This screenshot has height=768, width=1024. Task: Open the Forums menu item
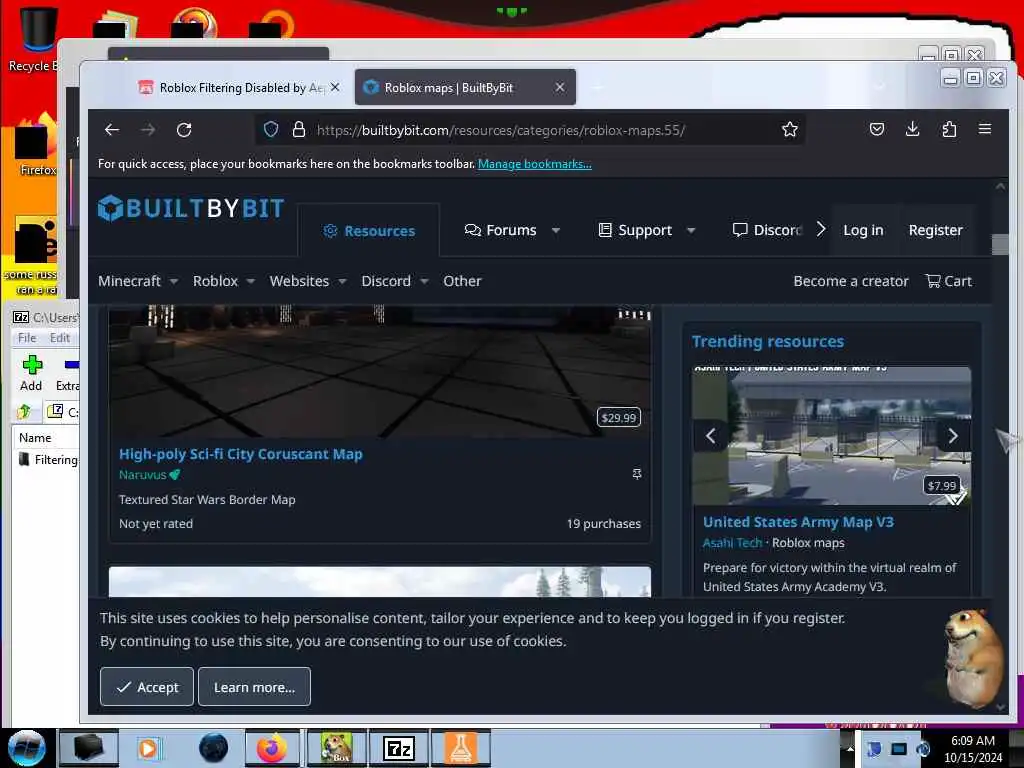pyautogui.click(x=500, y=230)
